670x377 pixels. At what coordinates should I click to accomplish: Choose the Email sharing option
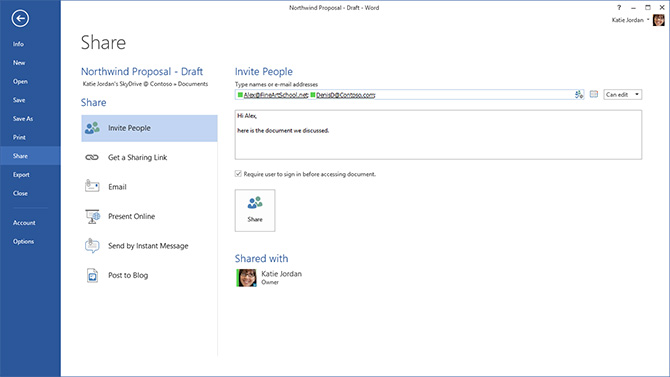149,187
